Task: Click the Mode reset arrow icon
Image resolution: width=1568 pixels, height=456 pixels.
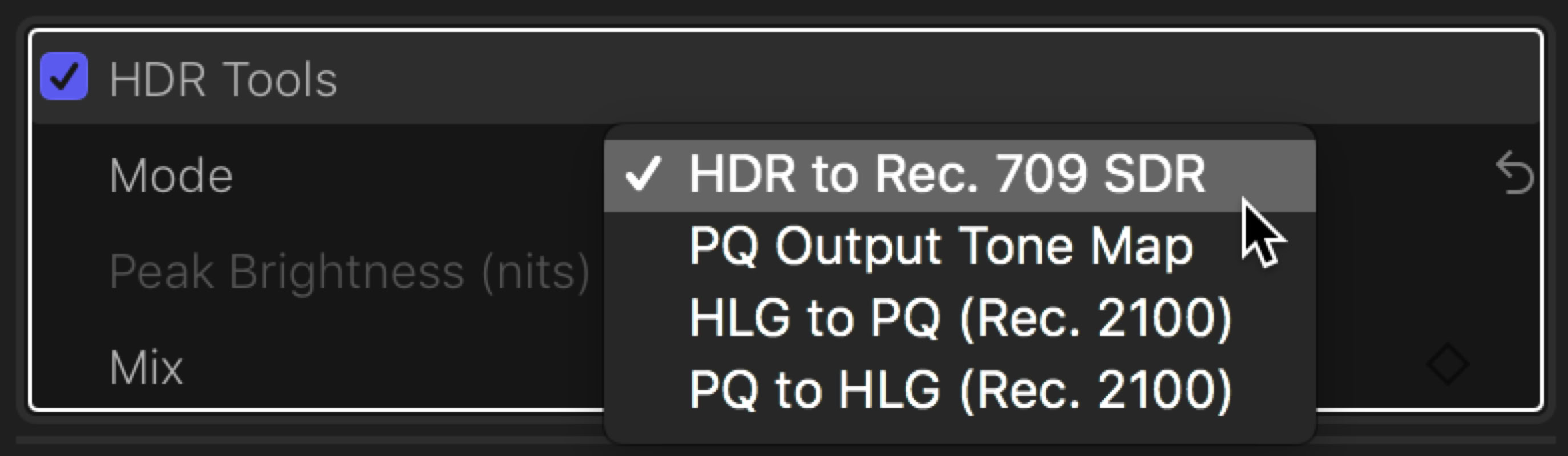Action: tap(1514, 174)
